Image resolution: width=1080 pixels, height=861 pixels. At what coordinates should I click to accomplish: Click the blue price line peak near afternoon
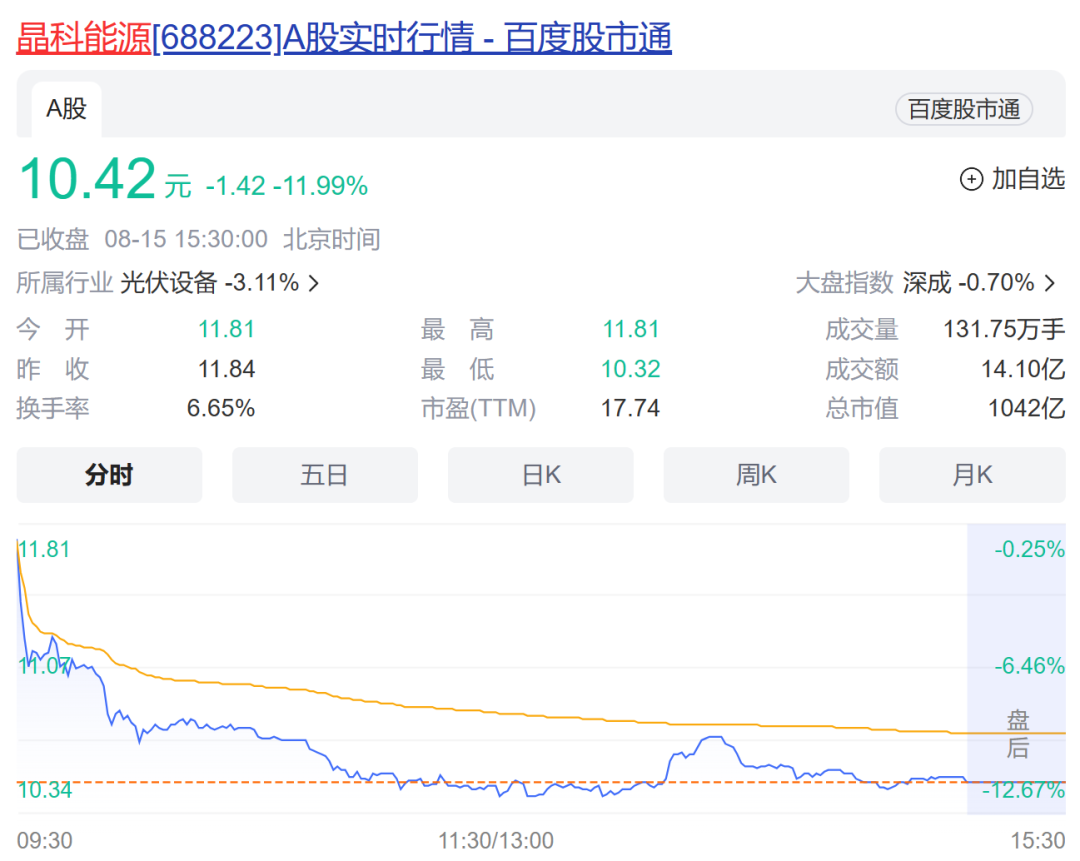tap(715, 738)
